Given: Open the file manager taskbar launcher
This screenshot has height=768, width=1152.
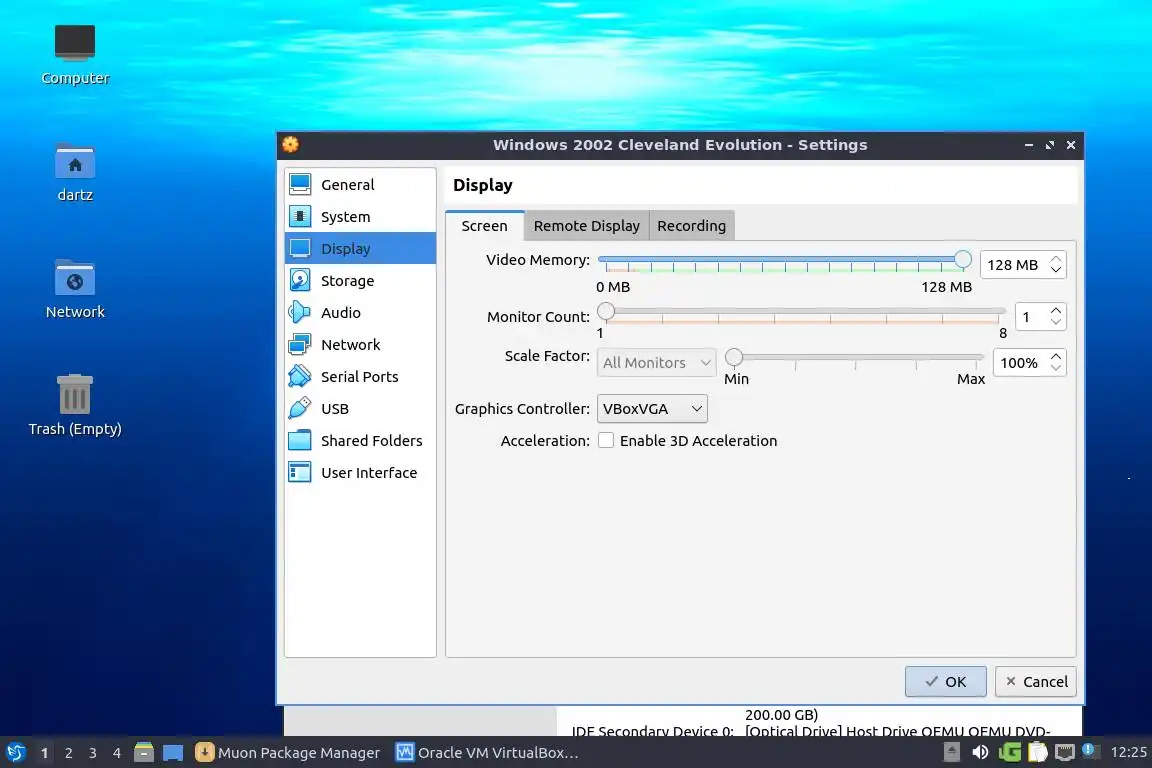Looking at the screenshot, I should (x=144, y=752).
